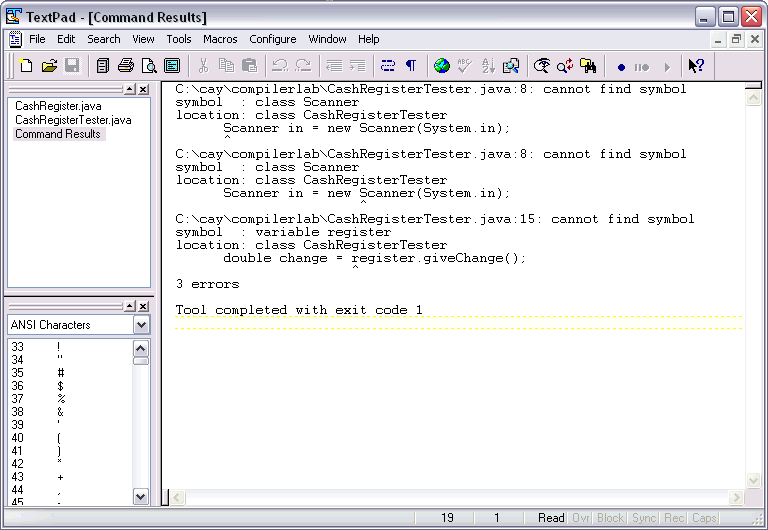Collapse the document selector pane arrow

pyautogui.click(x=129, y=90)
